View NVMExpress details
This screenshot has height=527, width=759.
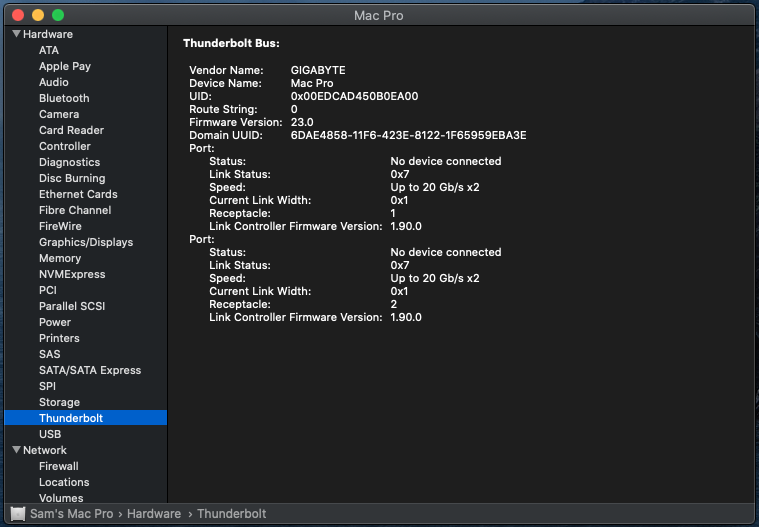72,274
